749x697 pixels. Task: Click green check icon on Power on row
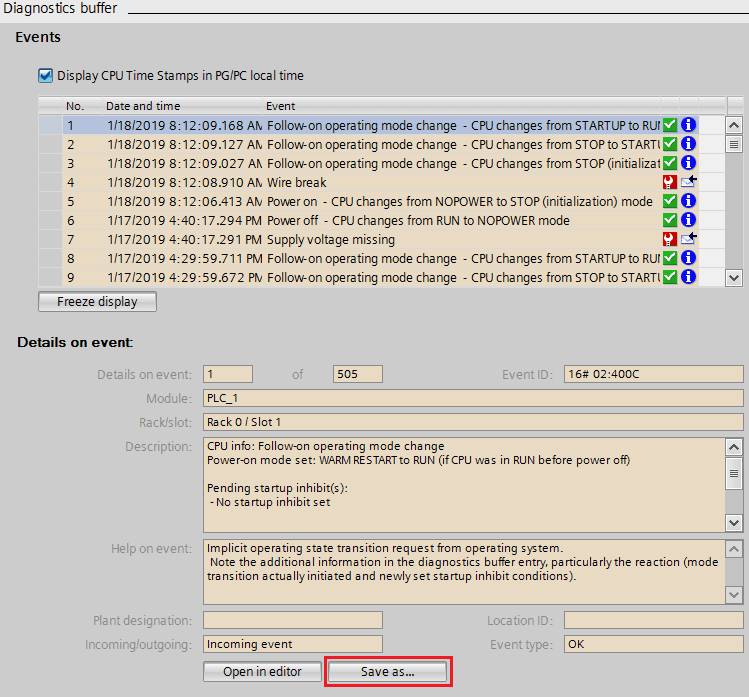(670, 201)
